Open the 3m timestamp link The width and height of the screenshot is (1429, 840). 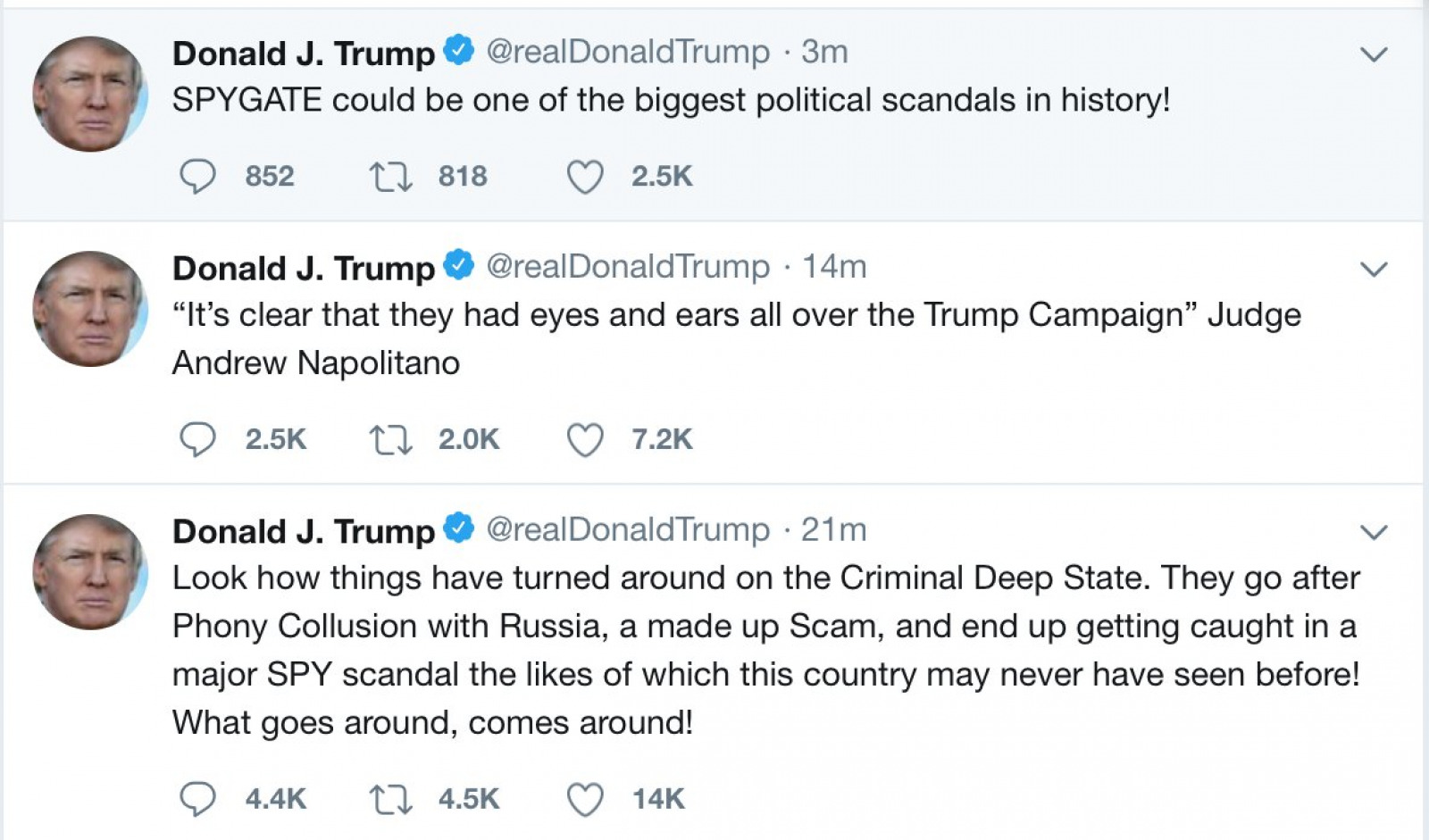pyautogui.click(x=824, y=52)
